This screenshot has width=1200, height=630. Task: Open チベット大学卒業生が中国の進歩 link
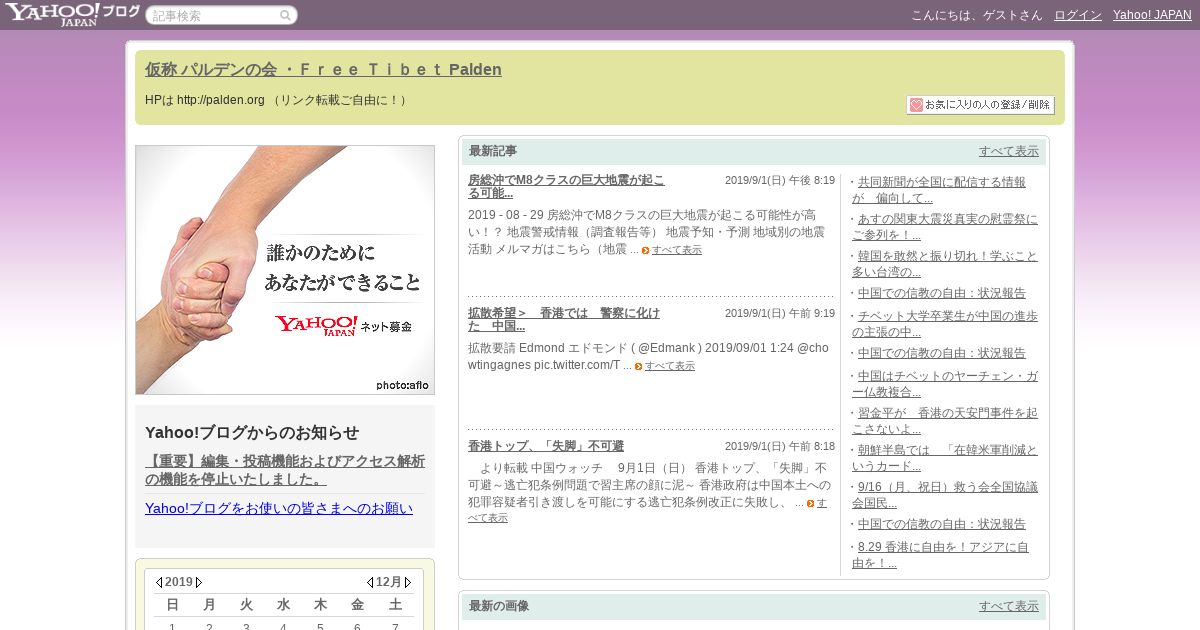(946, 324)
